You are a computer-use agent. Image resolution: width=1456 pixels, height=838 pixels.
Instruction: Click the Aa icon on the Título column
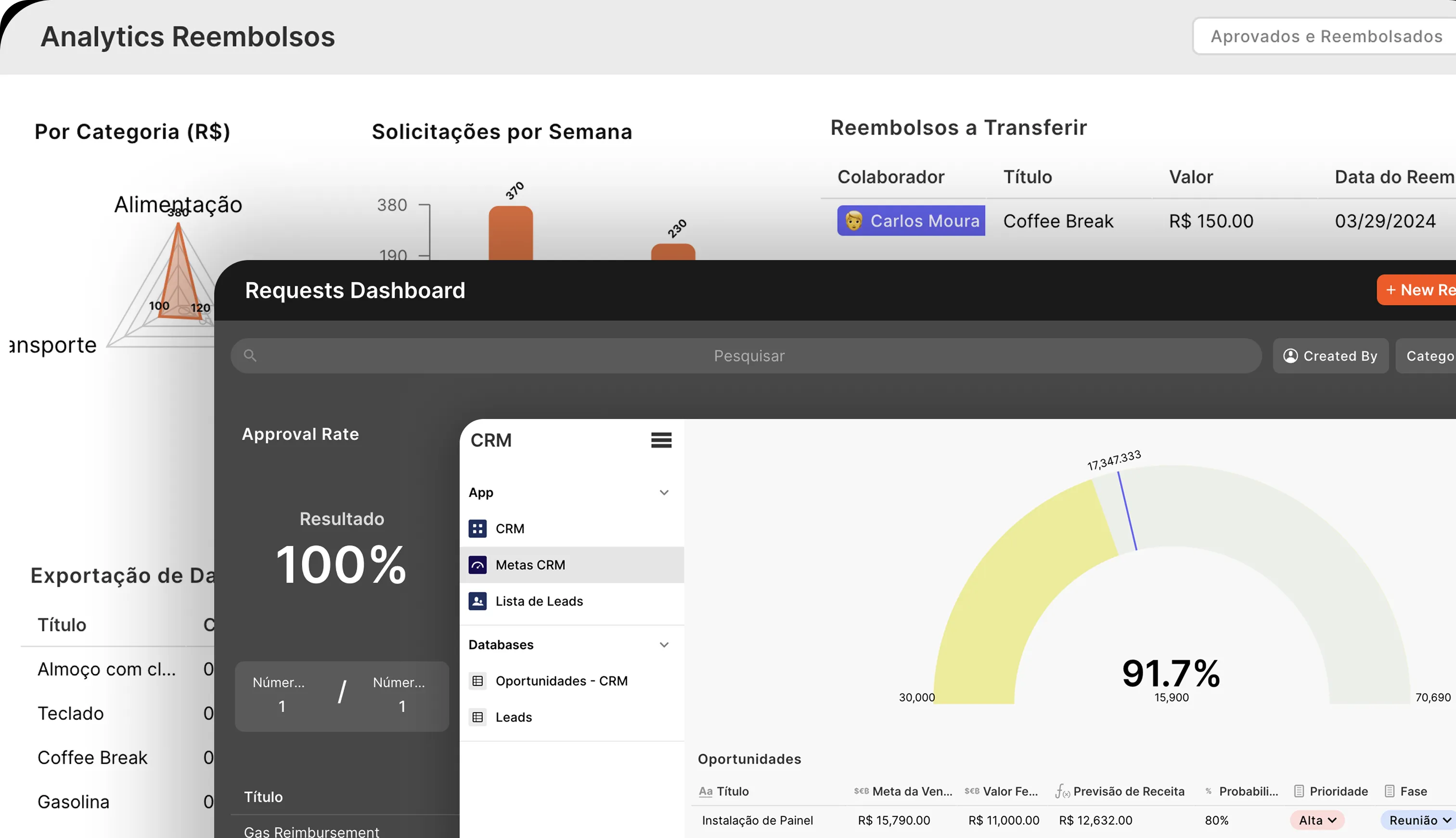tap(705, 791)
